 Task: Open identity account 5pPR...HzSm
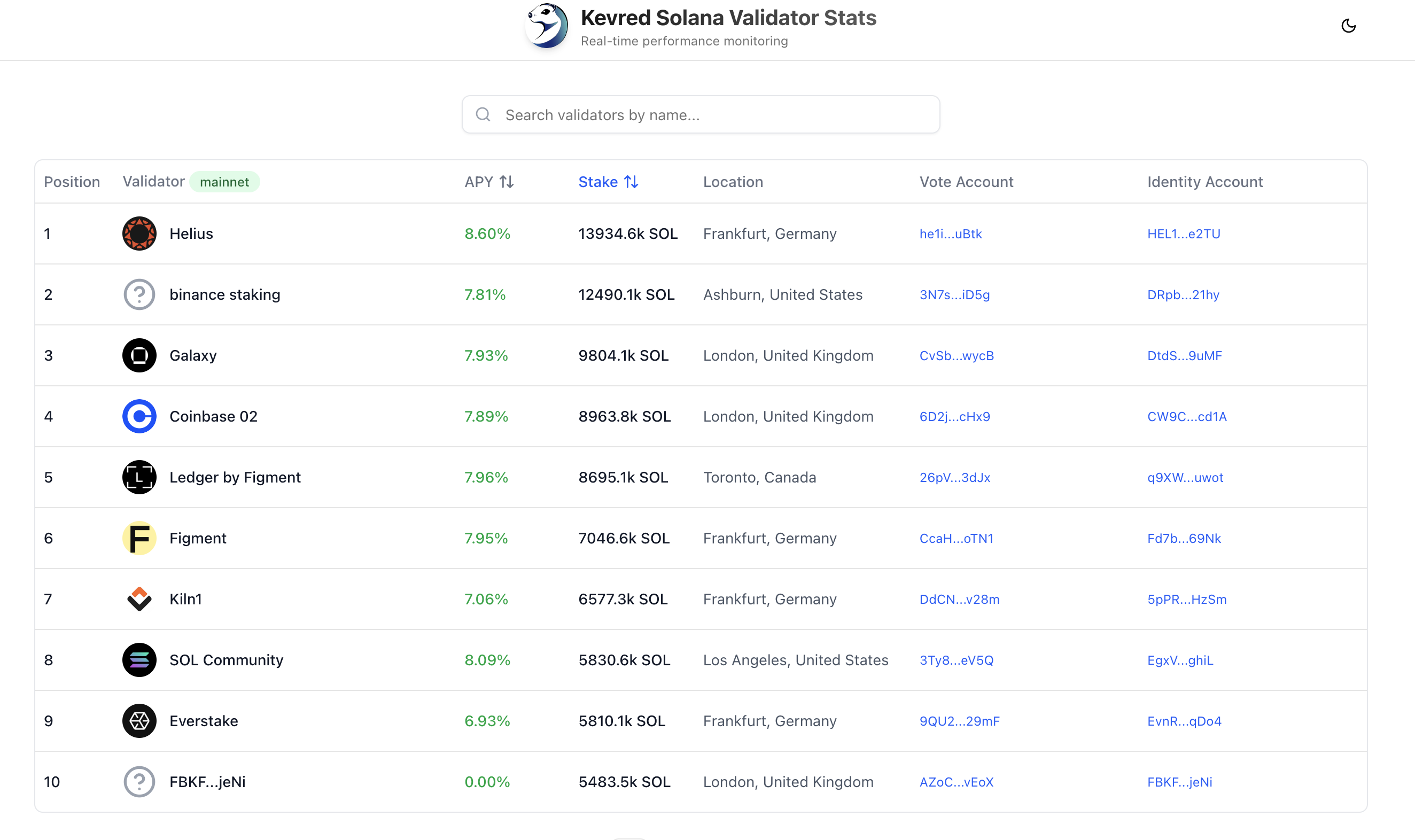click(1187, 599)
